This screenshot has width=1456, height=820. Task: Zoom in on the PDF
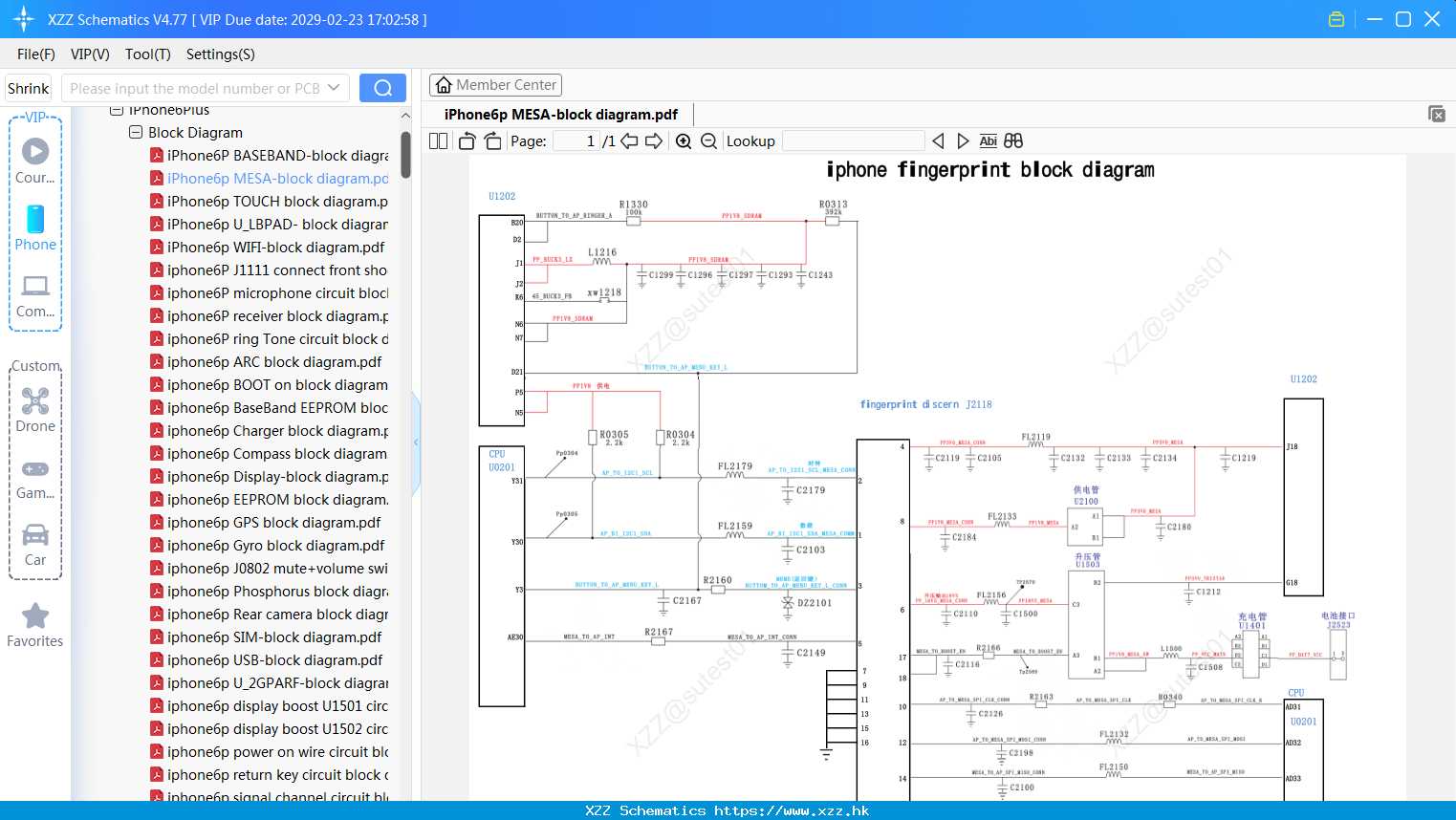tap(684, 141)
